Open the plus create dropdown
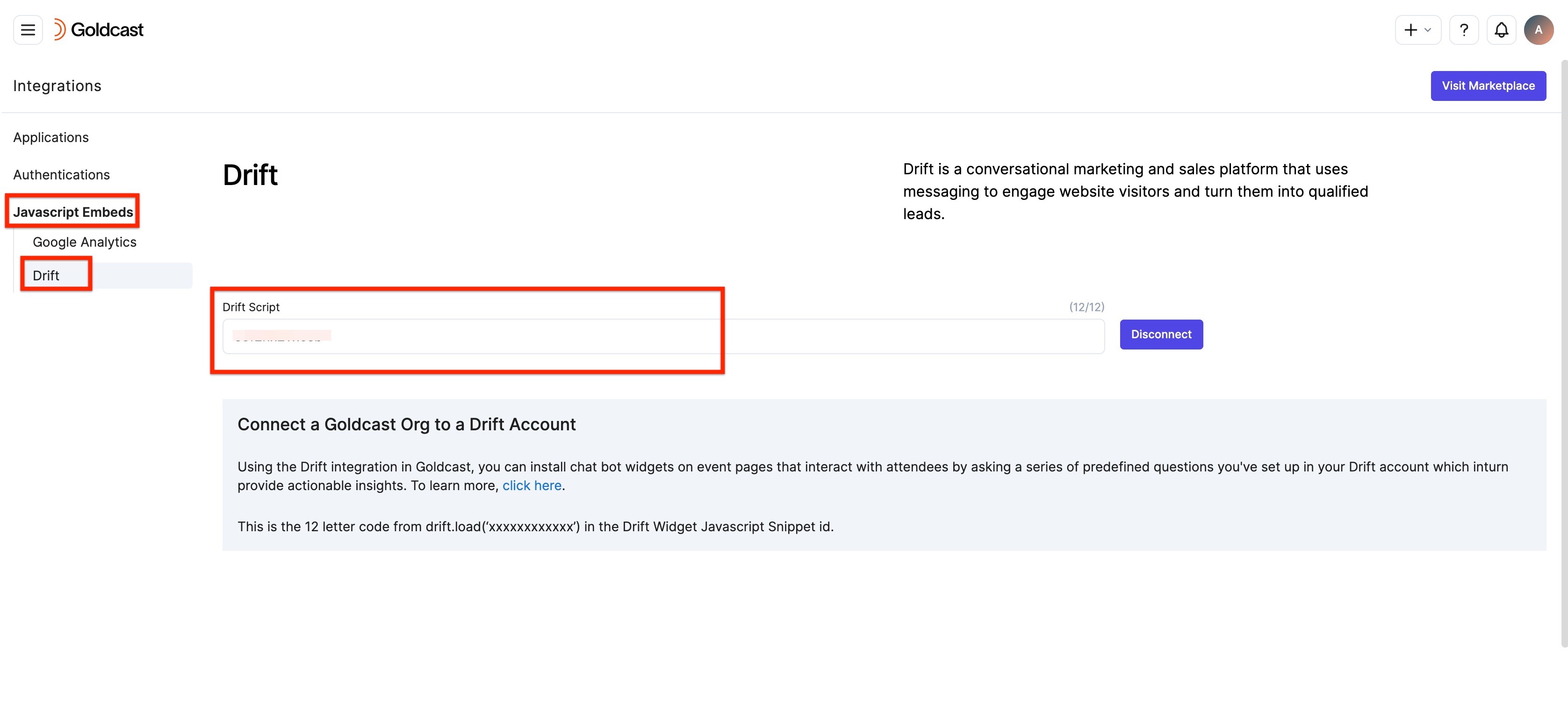This screenshot has width=1568, height=727. [1417, 30]
